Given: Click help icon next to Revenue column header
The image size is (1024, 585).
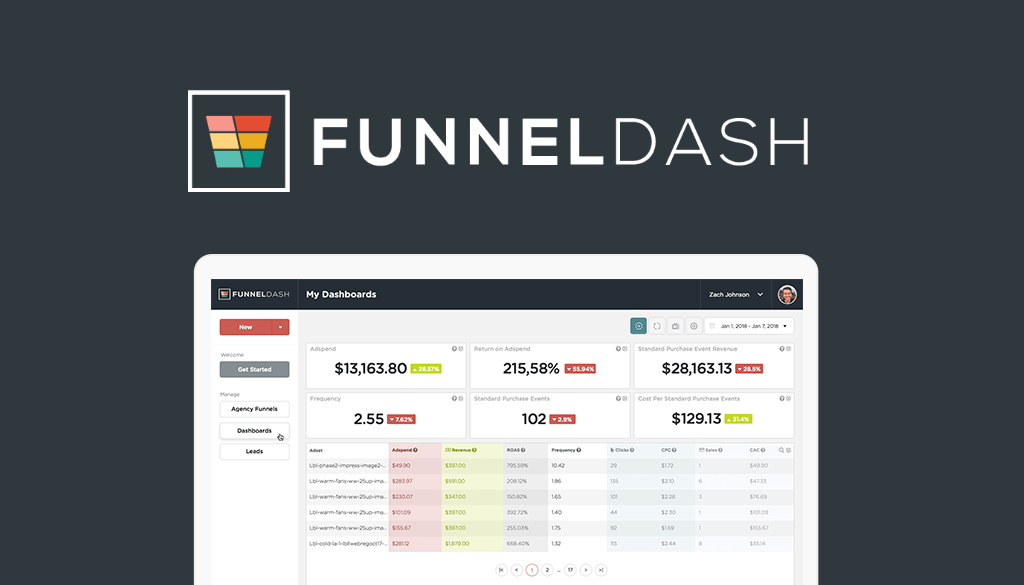Looking at the screenshot, I should pyautogui.click(x=474, y=450).
